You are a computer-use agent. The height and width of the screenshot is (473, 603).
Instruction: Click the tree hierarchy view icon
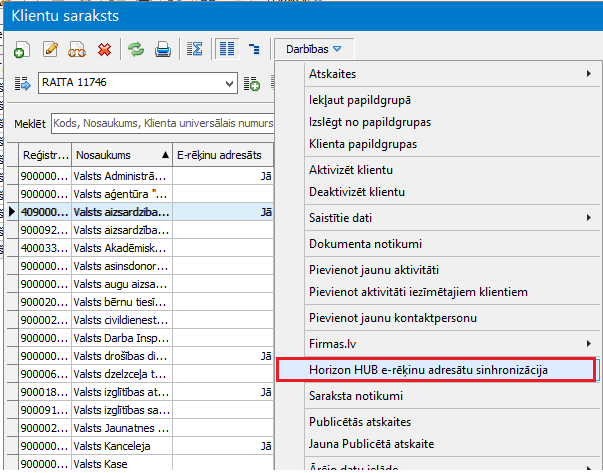(x=254, y=49)
